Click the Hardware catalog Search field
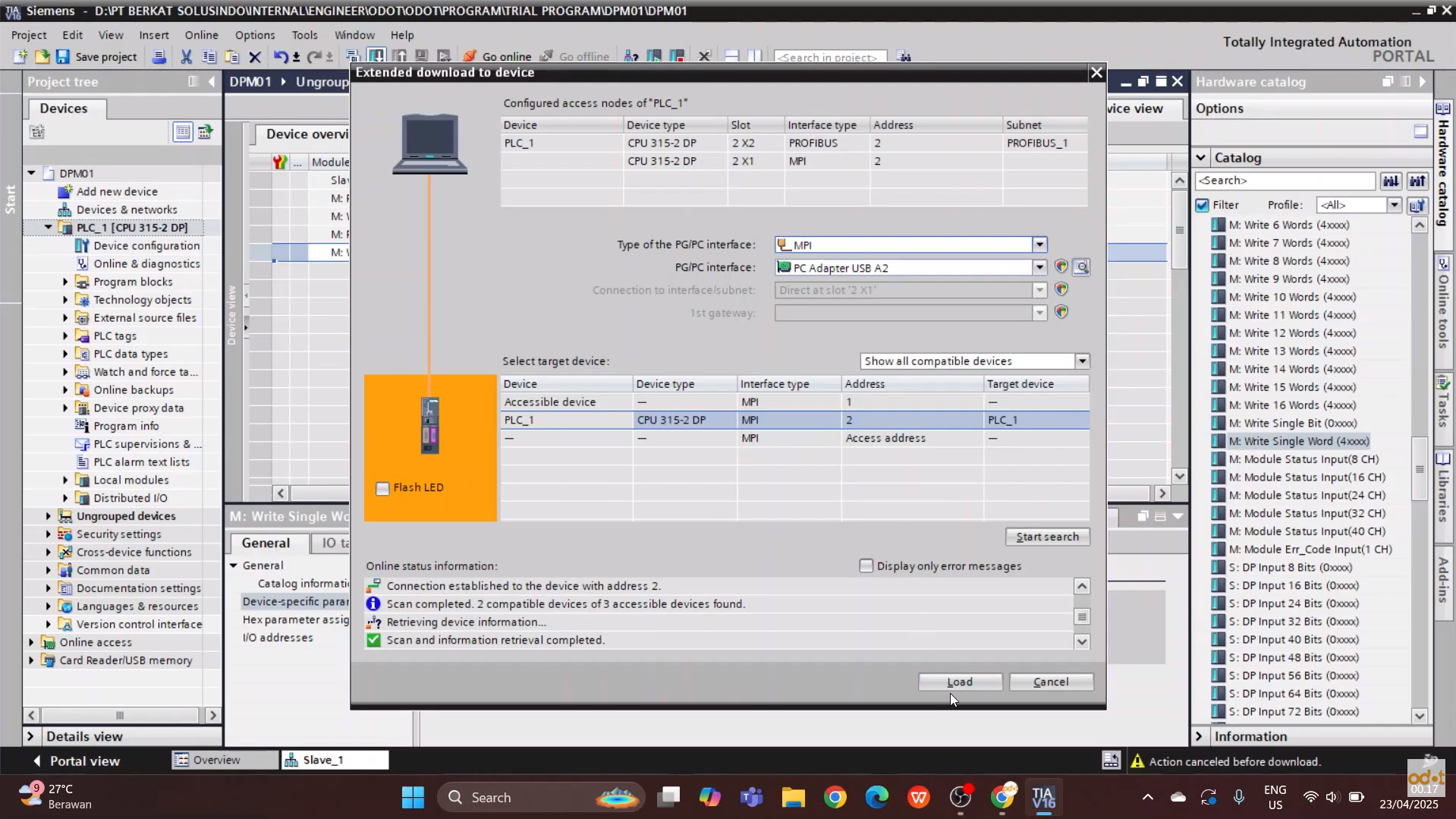This screenshot has height=819, width=1456. (1285, 181)
